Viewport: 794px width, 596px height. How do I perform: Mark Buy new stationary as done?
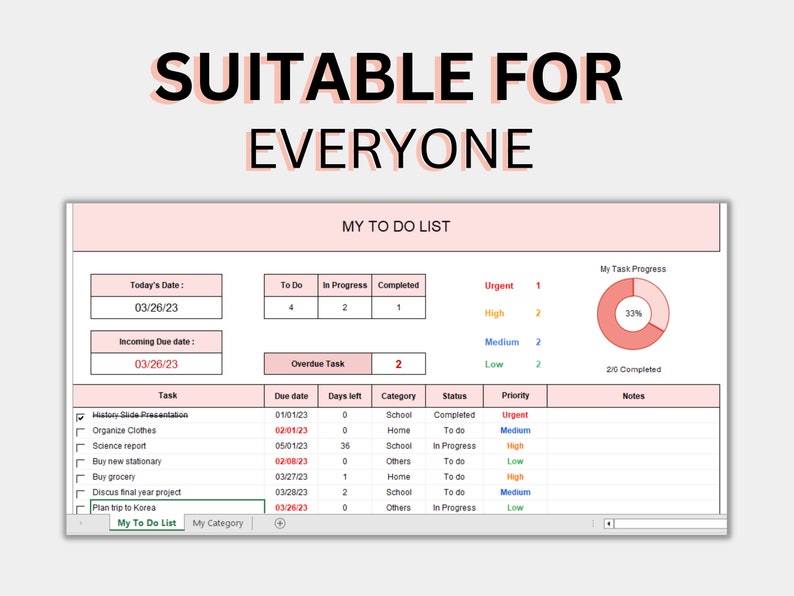point(81,463)
